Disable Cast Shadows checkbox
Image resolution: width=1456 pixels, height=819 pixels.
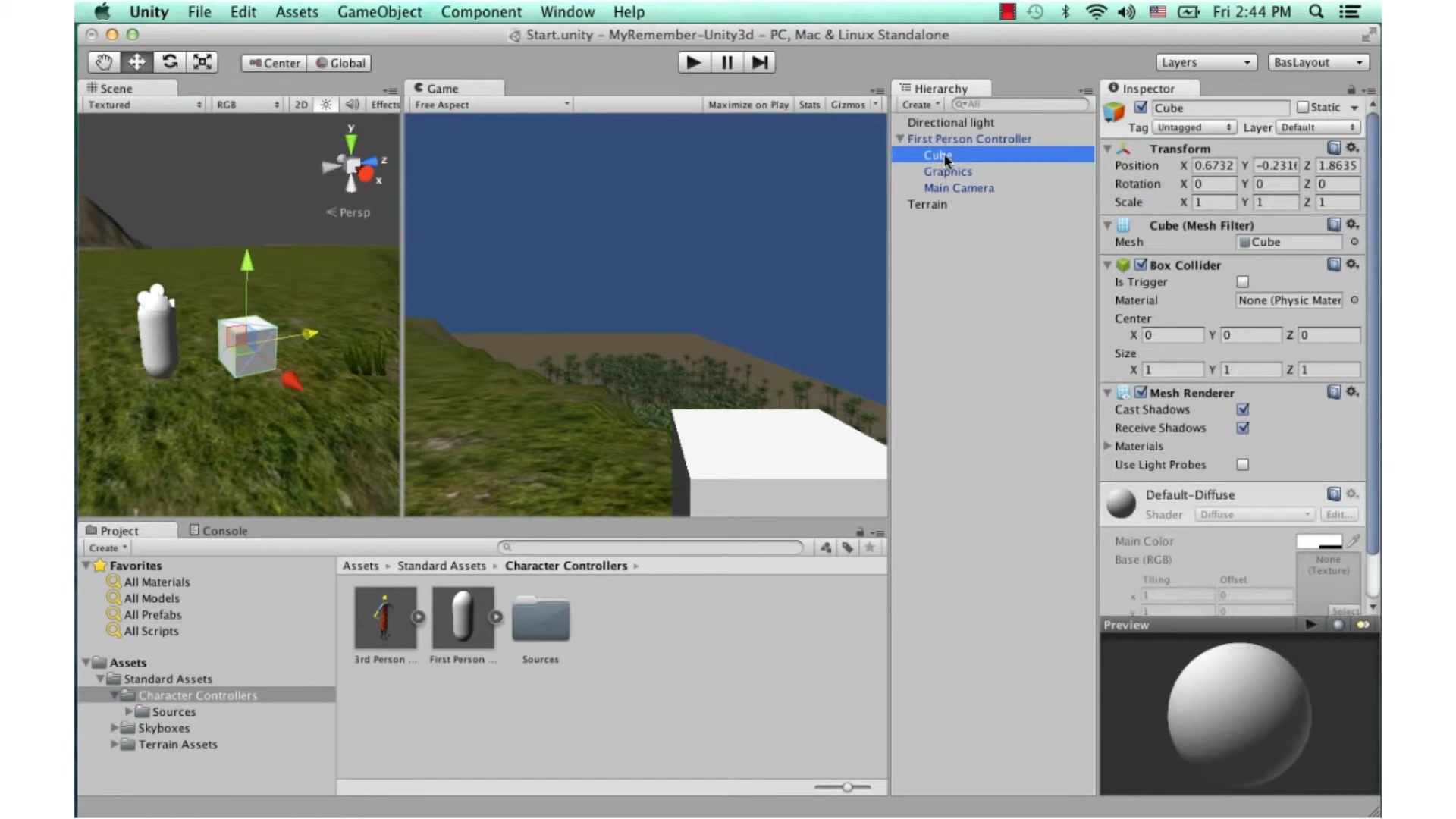pos(1242,409)
